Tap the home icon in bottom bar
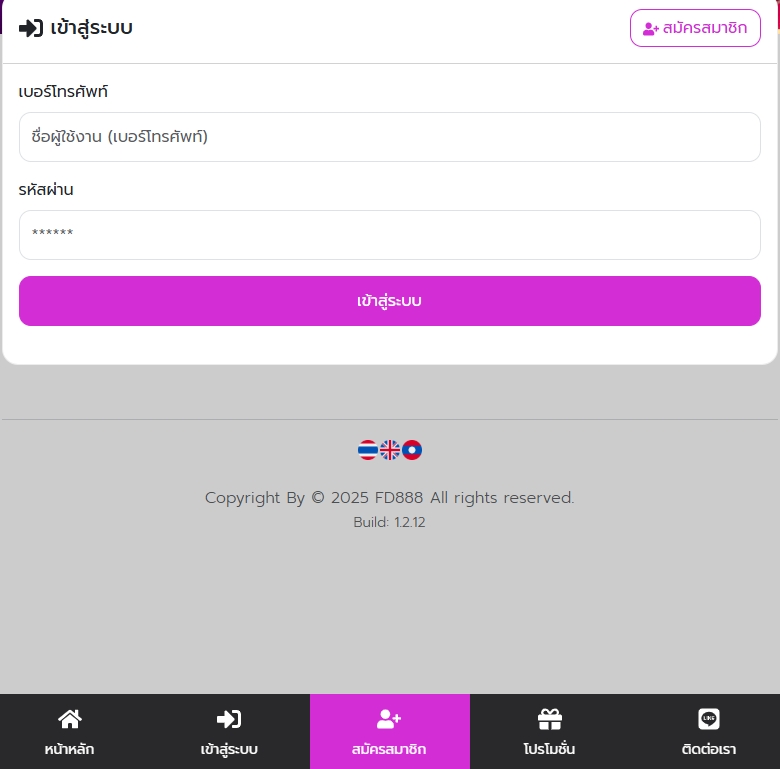 click(x=70, y=719)
